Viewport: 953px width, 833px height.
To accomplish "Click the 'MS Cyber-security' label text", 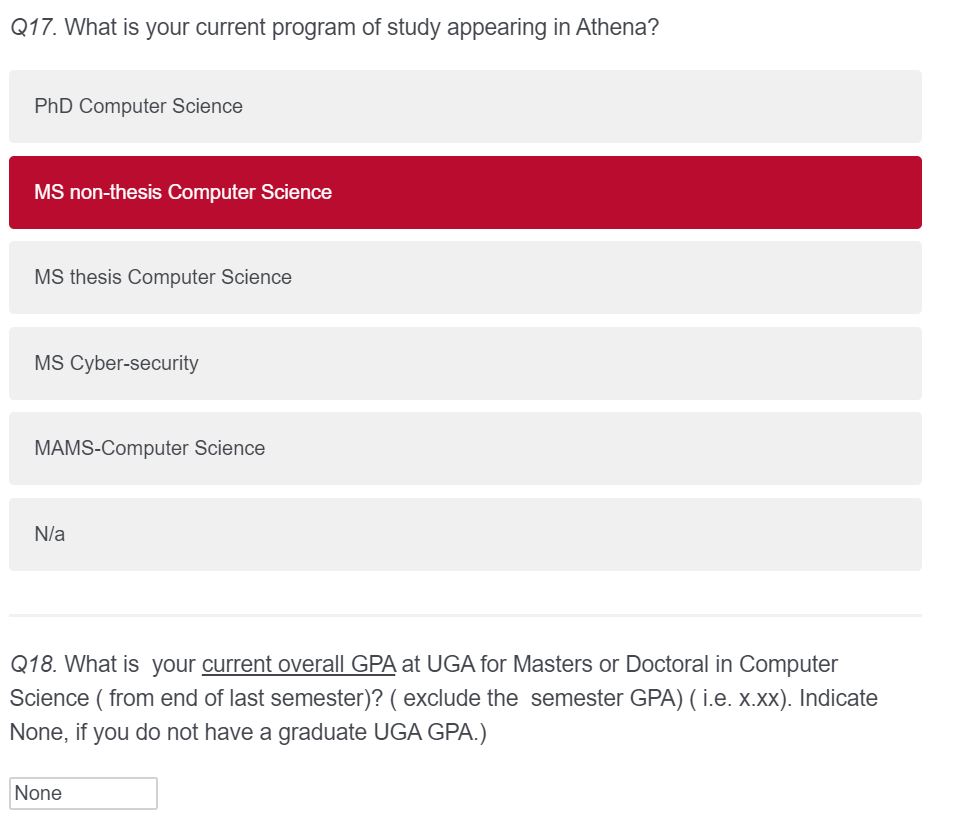I will click(x=116, y=363).
